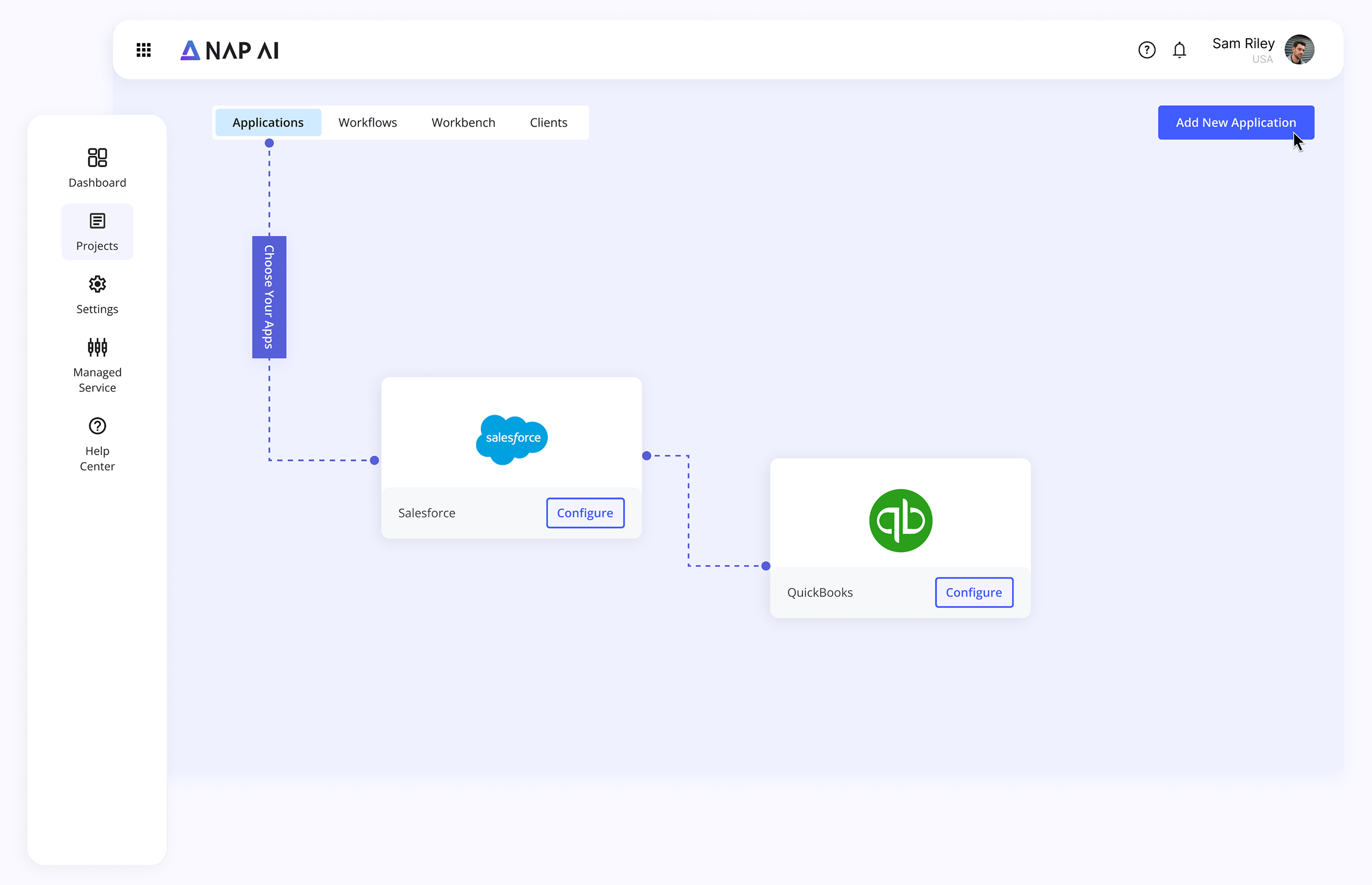Click the Sam Riley user name
Viewport: 1372px width, 885px height.
pyautogui.click(x=1243, y=43)
